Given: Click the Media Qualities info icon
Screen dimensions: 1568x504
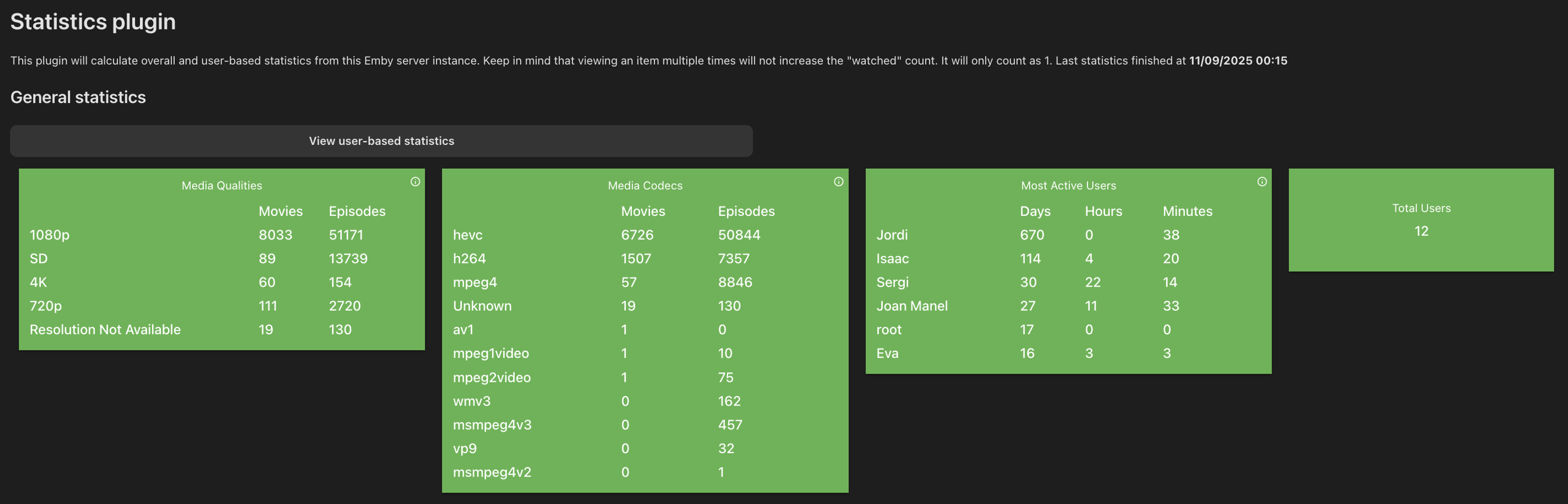Looking at the screenshot, I should tap(415, 182).
